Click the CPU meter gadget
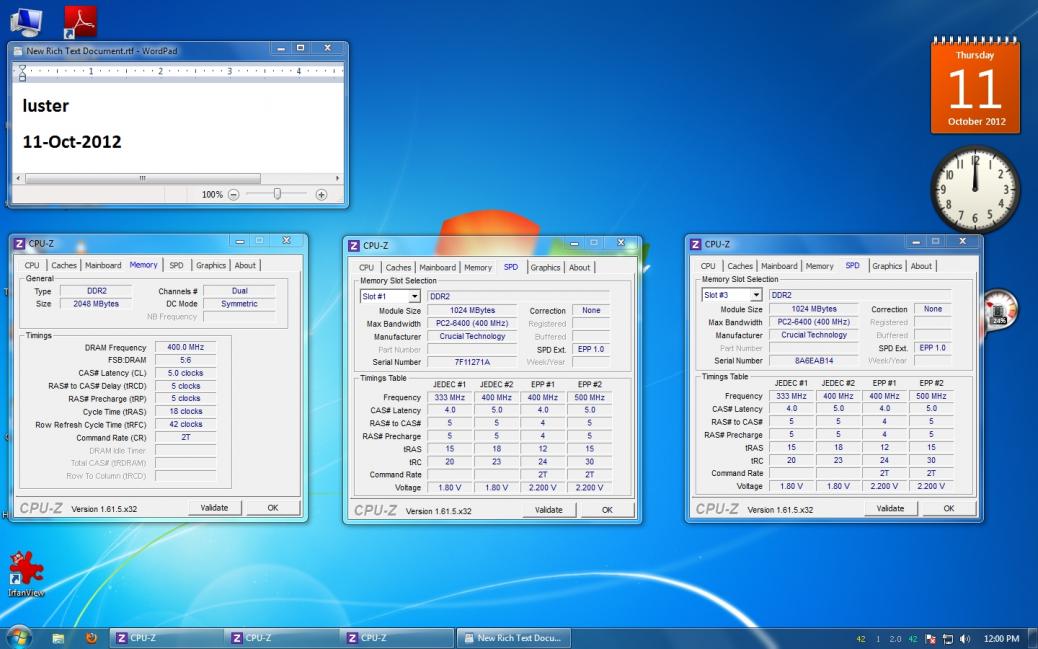This screenshot has height=649, width=1038. [999, 308]
